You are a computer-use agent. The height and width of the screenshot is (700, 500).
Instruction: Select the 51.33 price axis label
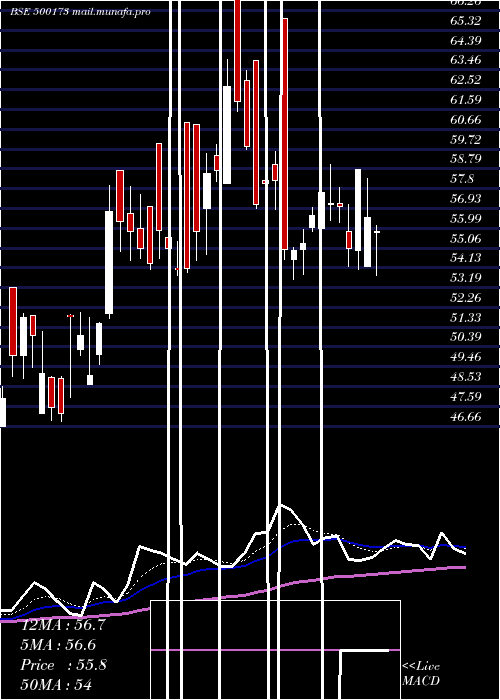466,317
